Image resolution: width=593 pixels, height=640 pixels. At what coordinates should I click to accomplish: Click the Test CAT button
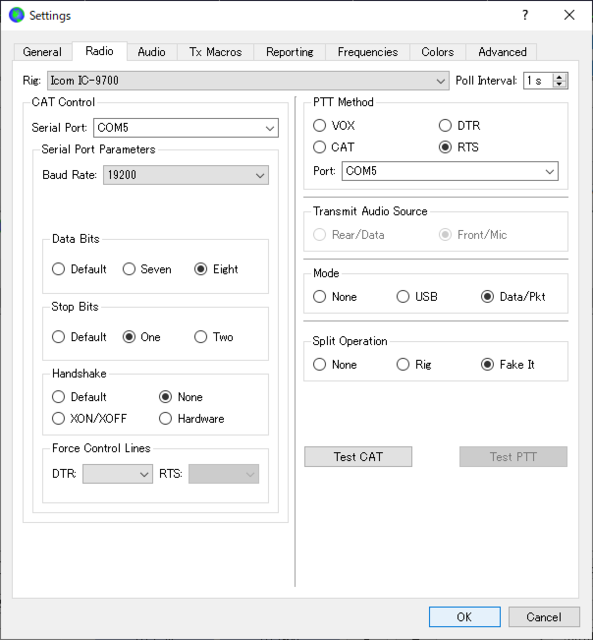pyautogui.click(x=358, y=456)
